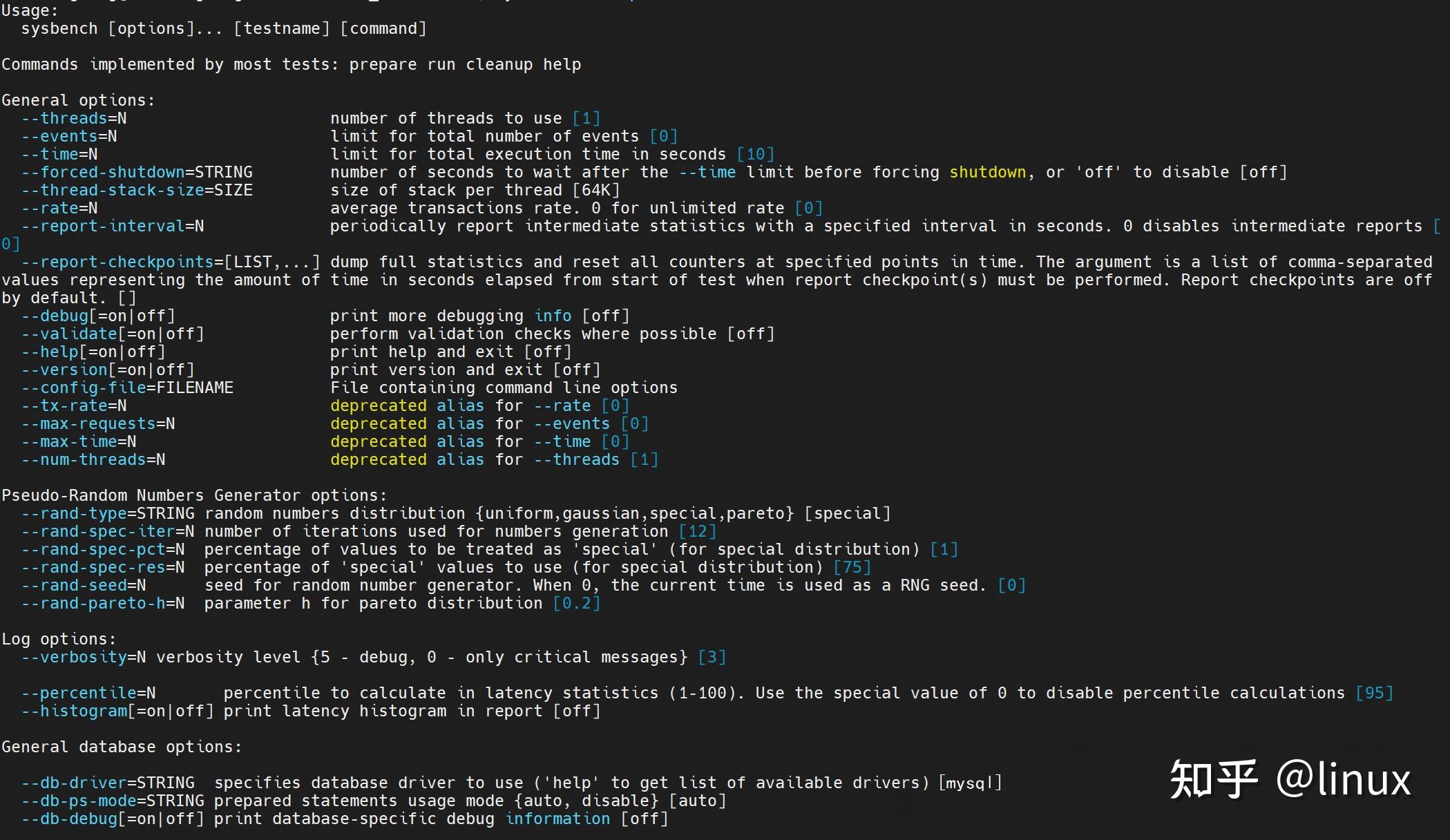The width and height of the screenshot is (1450, 840).
Task: Click the --validate[=on|off] option
Action: click(113, 334)
